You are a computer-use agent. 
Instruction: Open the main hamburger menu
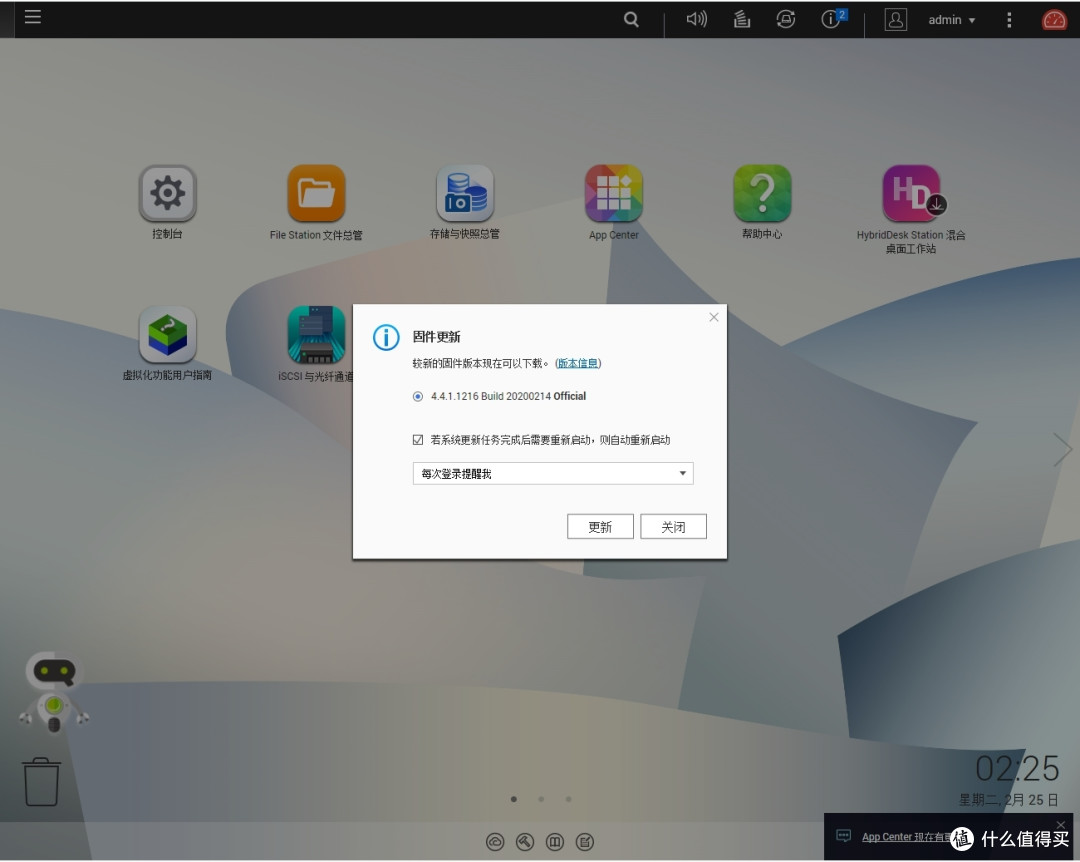click(x=32, y=17)
